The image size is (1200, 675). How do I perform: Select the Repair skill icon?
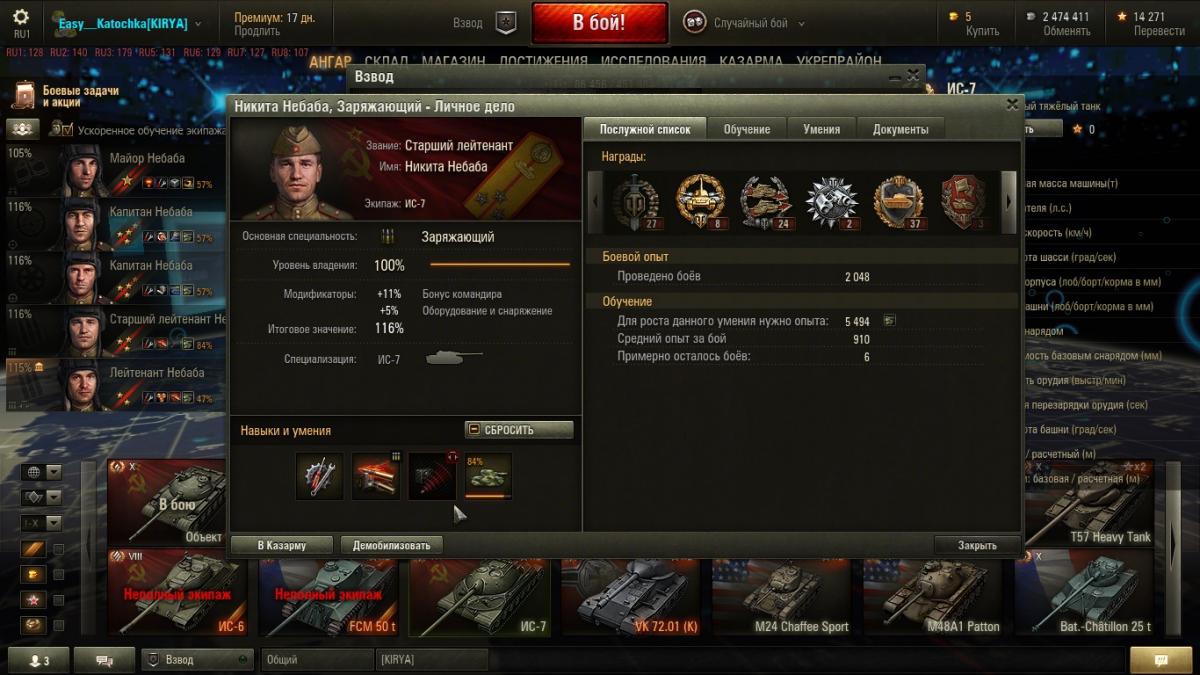(320, 476)
